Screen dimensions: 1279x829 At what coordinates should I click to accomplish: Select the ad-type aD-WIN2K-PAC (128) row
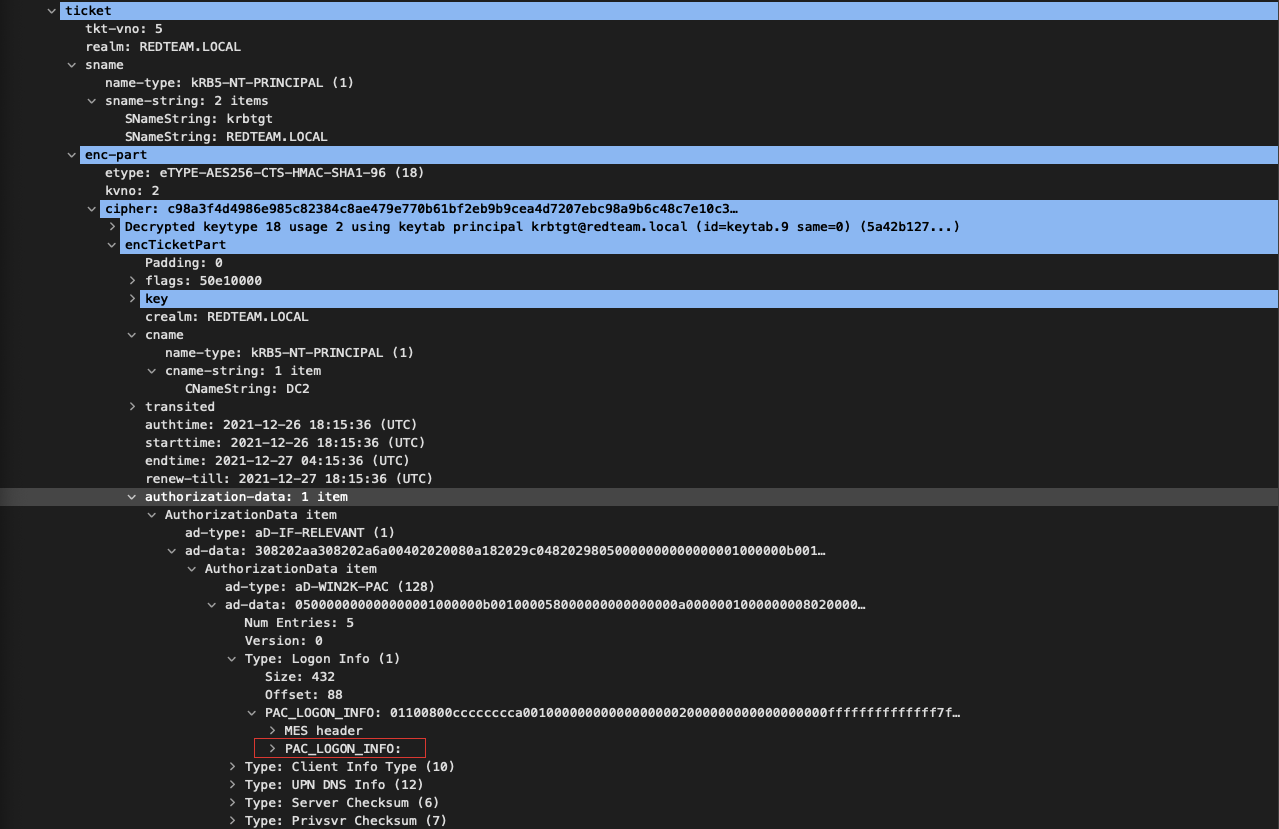click(329, 587)
